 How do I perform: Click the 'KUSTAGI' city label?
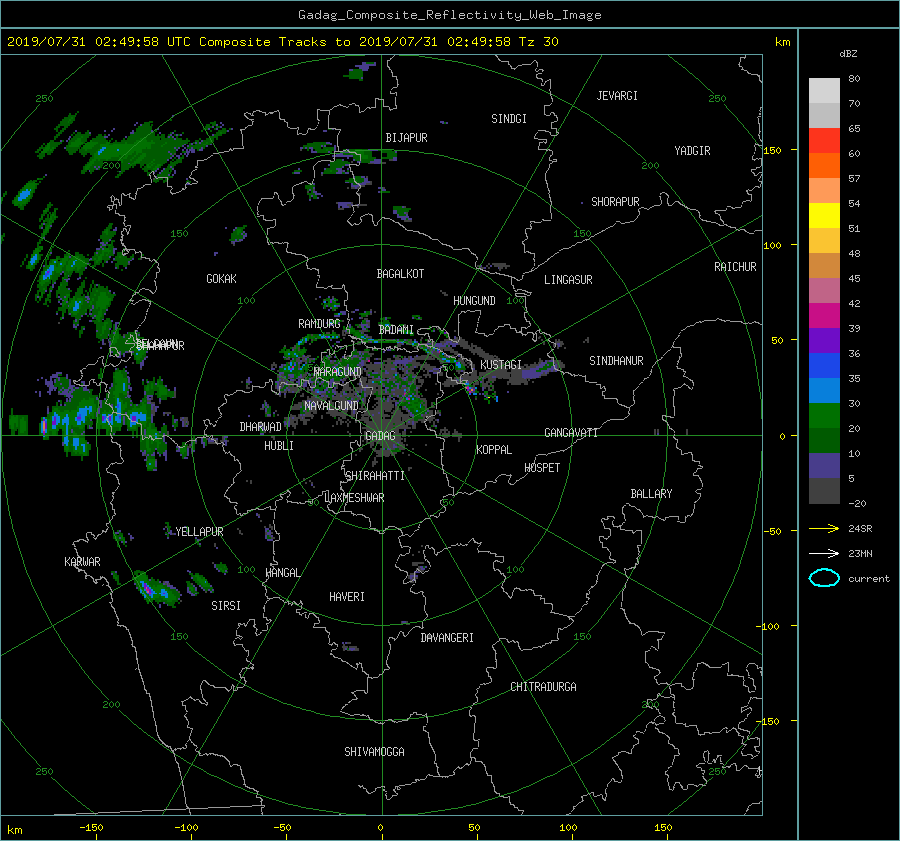point(501,365)
